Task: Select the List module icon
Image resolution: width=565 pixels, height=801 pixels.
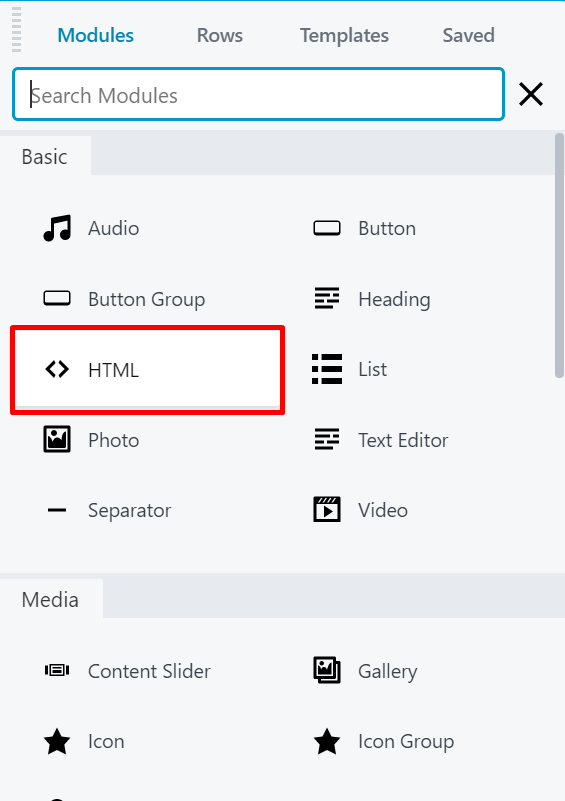Action: [327, 369]
